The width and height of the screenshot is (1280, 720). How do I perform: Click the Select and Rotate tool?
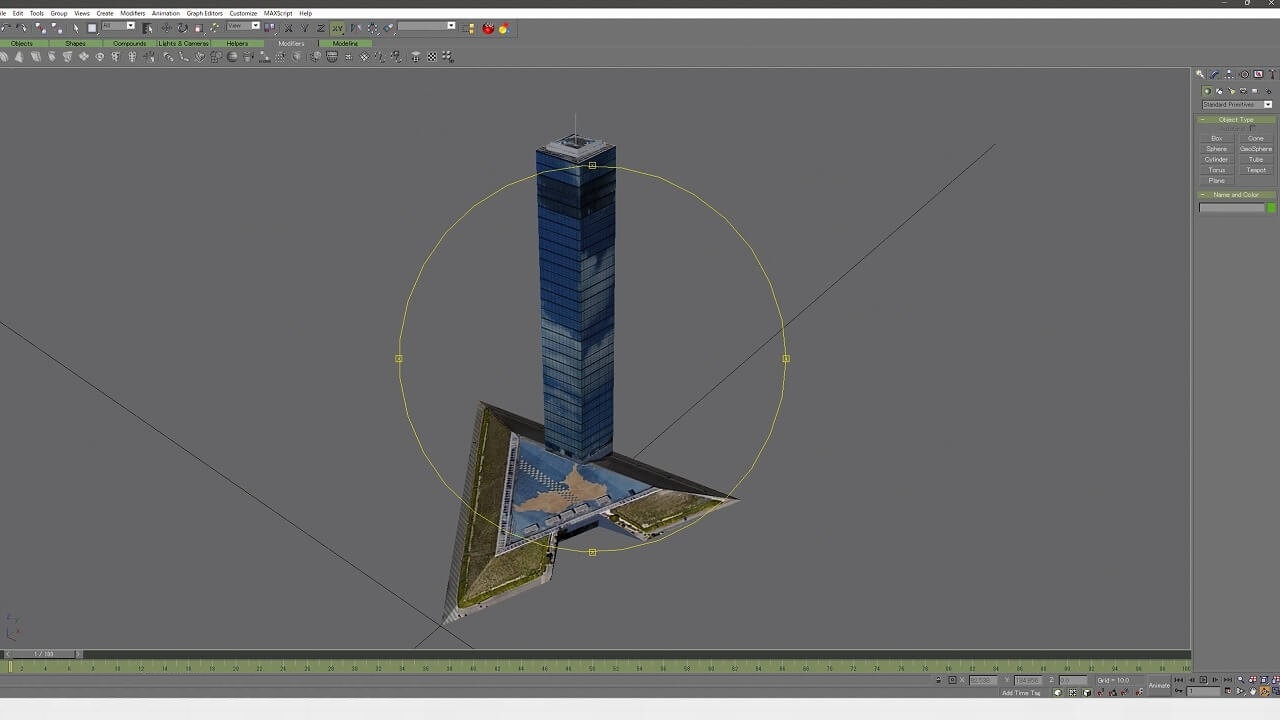pyautogui.click(x=182, y=28)
